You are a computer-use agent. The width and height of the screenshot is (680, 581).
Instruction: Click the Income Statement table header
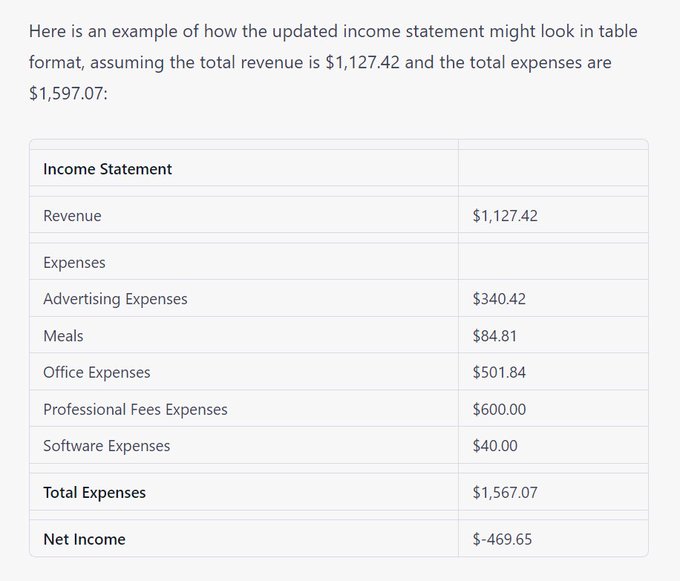click(x=107, y=169)
